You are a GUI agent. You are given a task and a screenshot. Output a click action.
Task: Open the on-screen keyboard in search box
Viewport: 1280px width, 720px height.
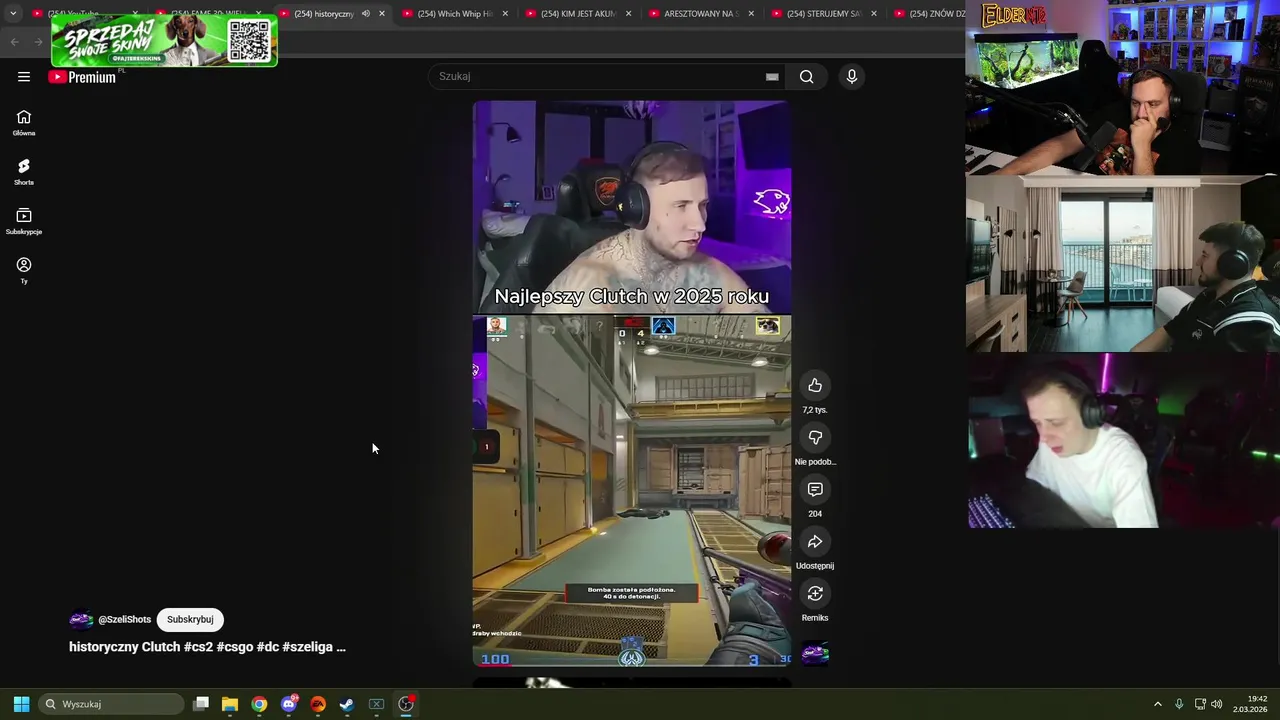click(772, 77)
